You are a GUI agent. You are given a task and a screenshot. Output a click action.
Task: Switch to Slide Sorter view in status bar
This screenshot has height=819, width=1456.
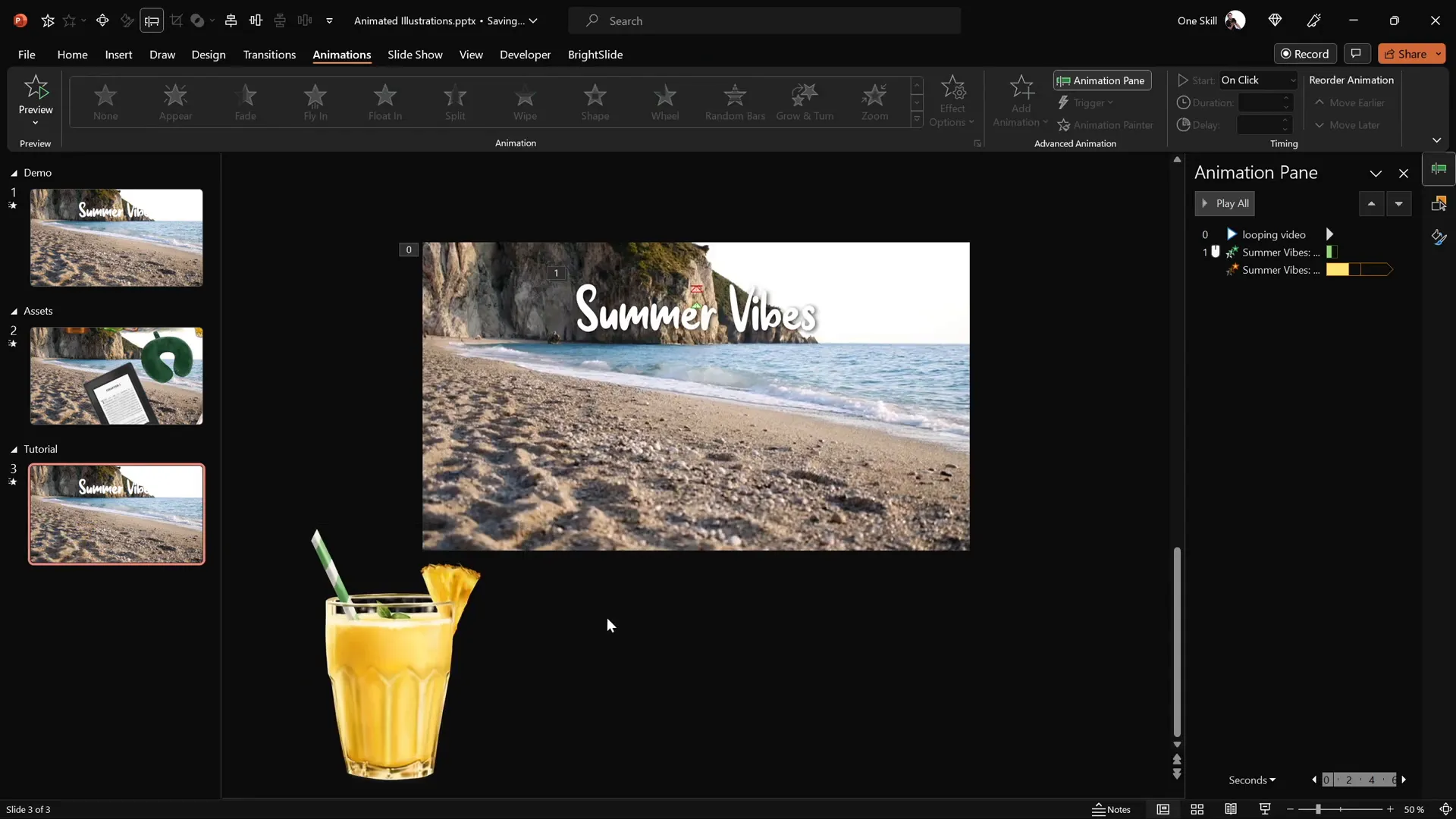point(1197,809)
